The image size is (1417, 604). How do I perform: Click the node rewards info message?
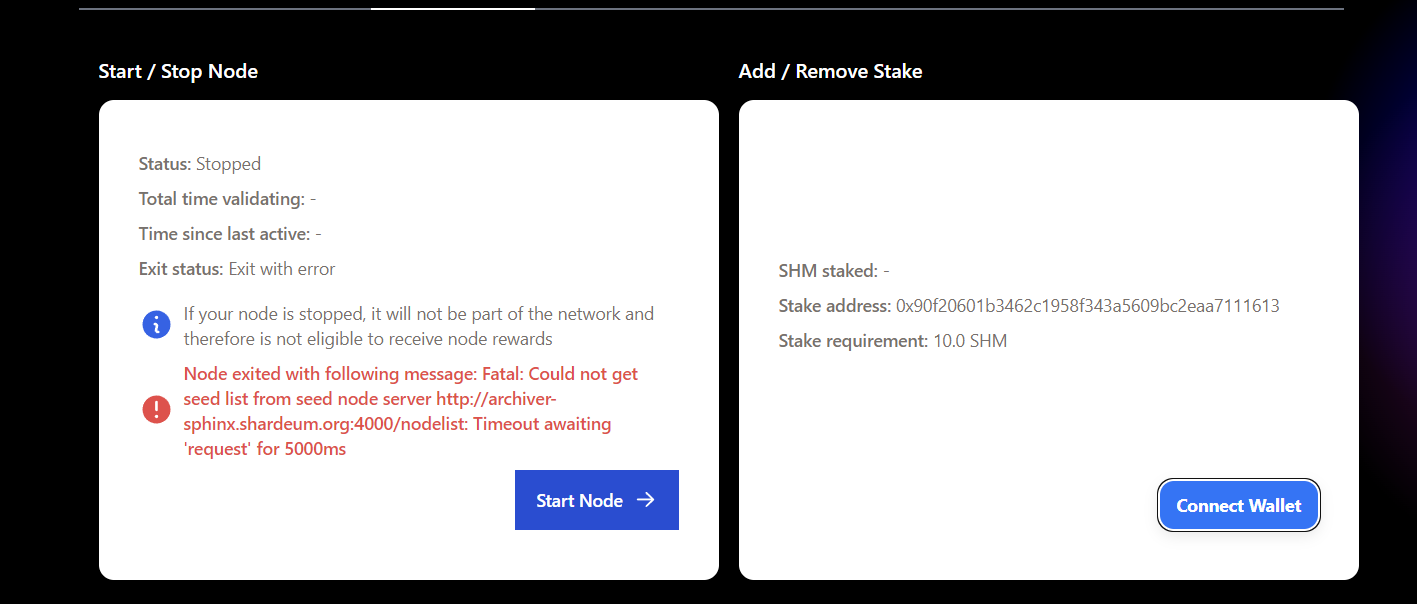click(418, 323)
